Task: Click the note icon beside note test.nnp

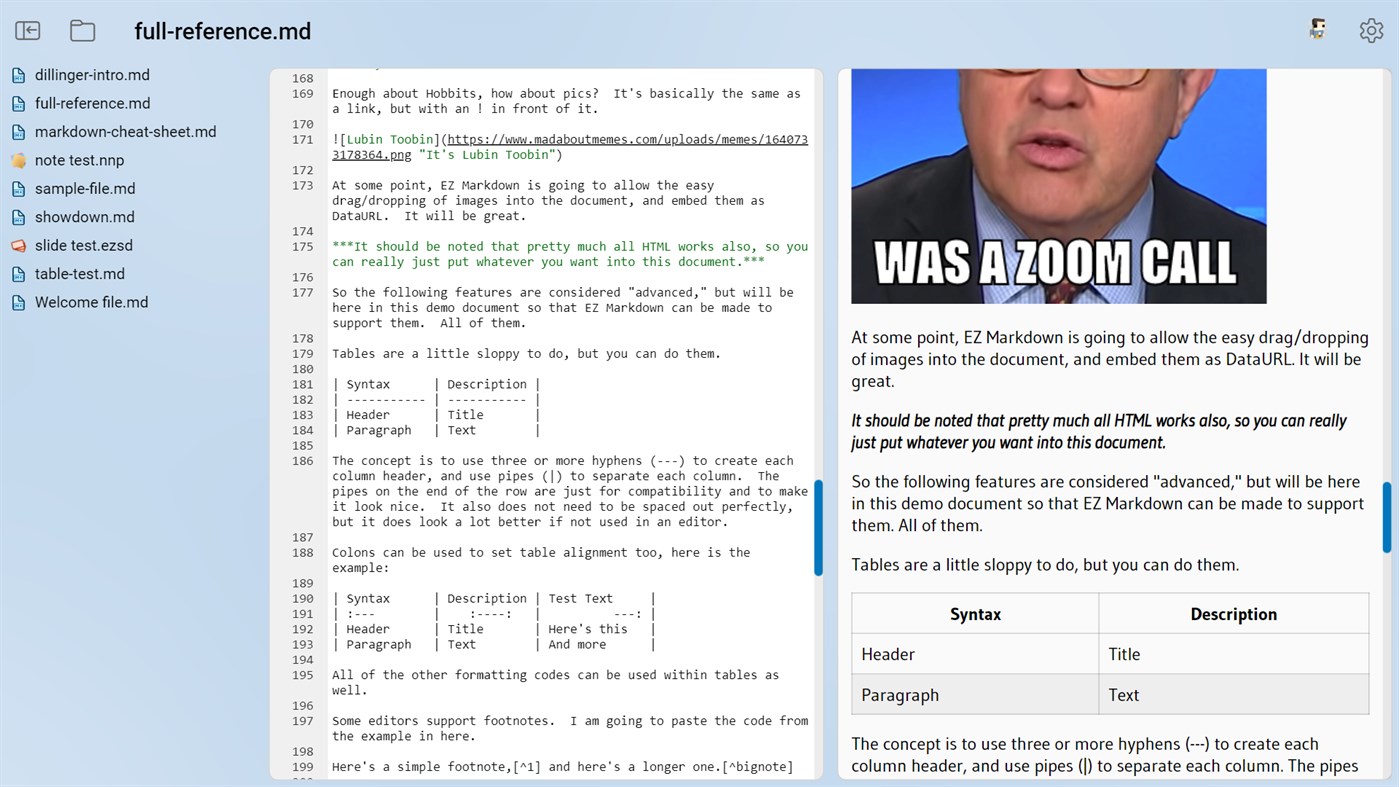Action: click(18, 159)
